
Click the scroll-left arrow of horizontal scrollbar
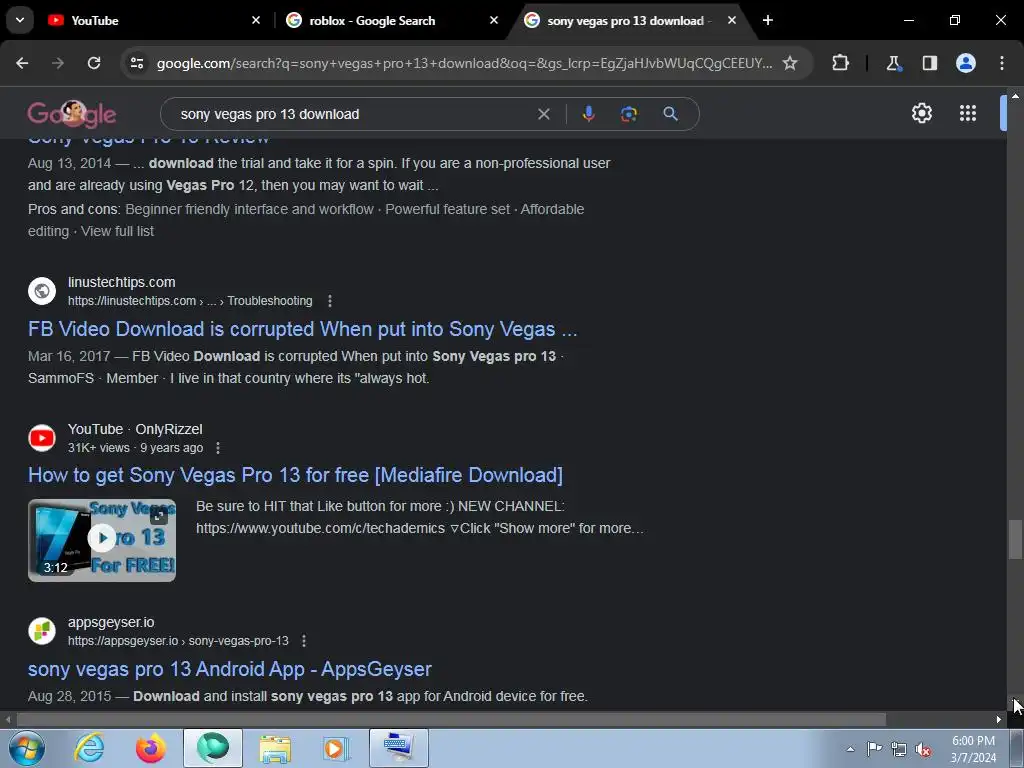(8, 720)
